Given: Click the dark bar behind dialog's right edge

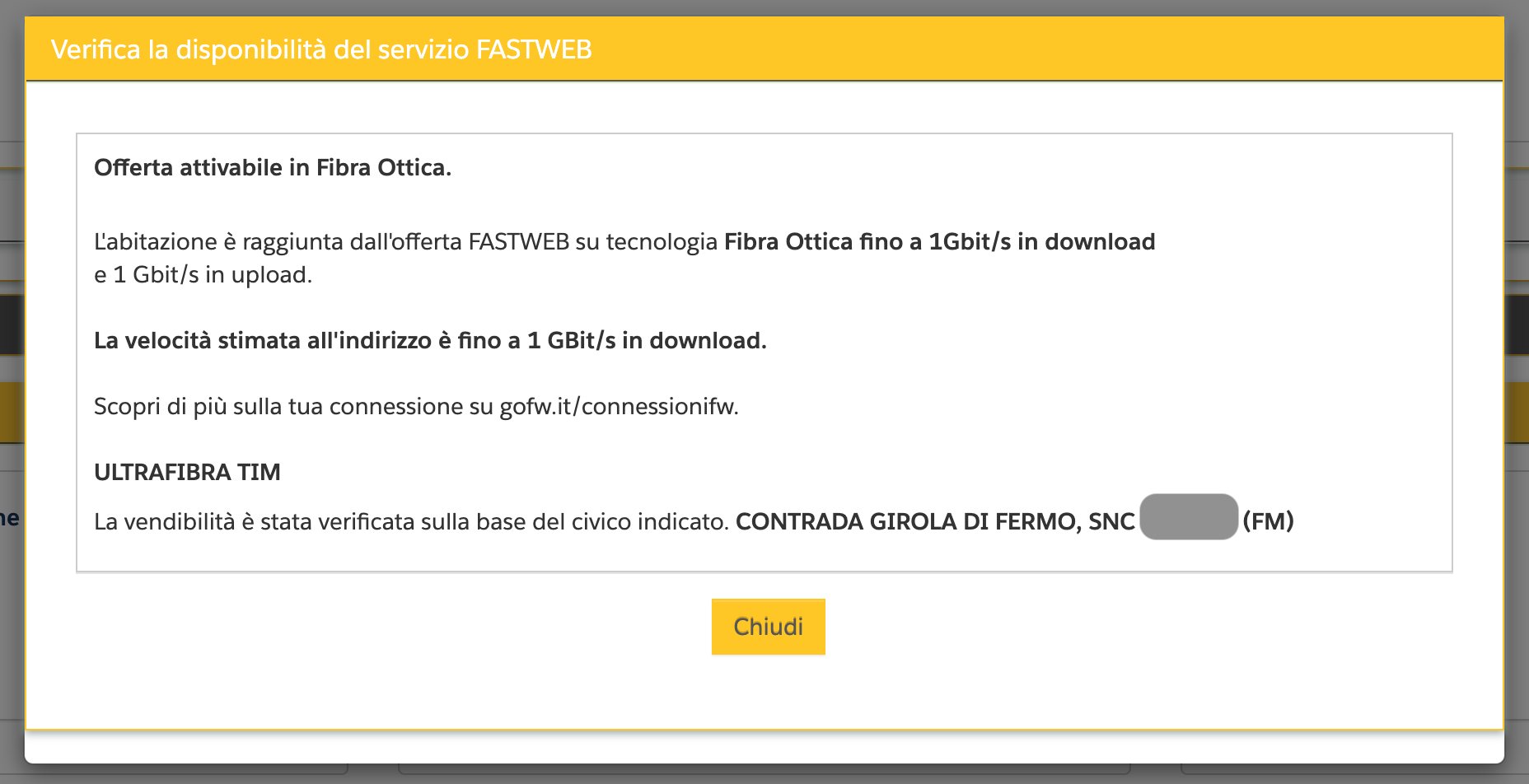Looking at the screenshot, I should coord(1517,324).
